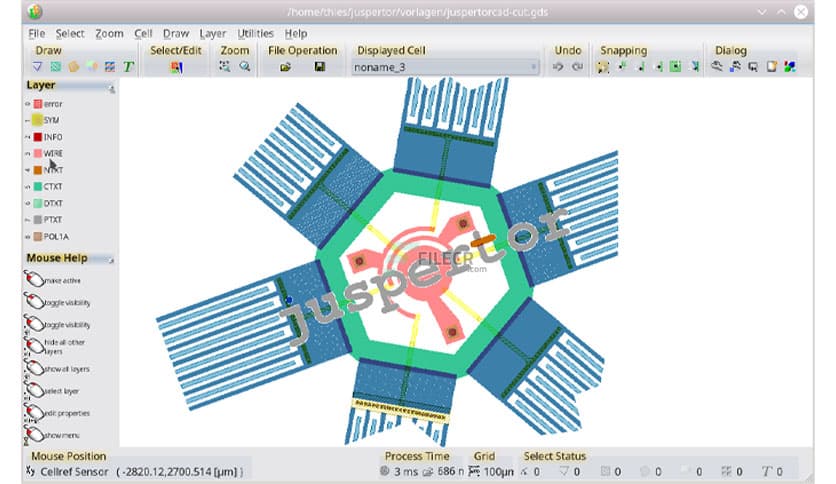
Task: Open the Displayed Cell noname_3 dropdown
Action: click(x=445, y=67)
